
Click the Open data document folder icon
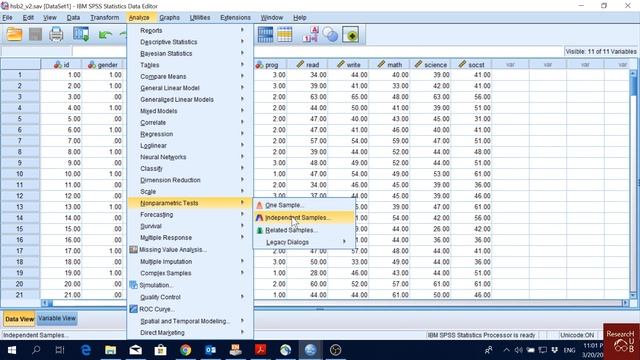14,35
